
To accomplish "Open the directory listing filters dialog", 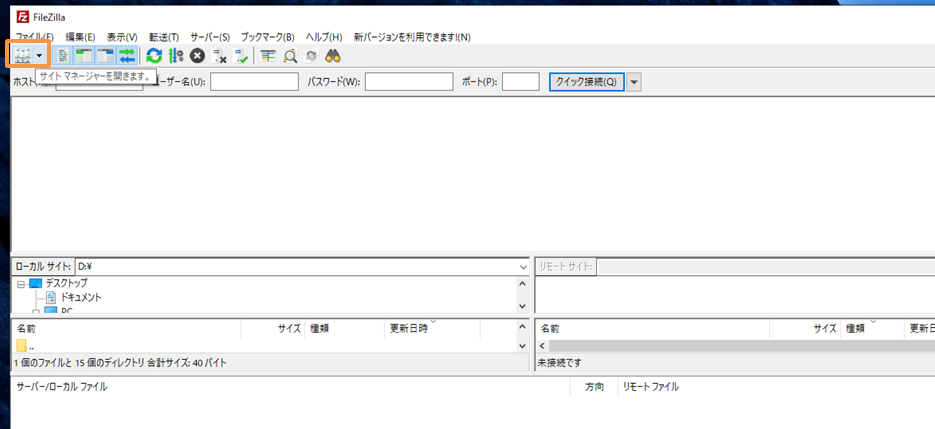I will [x=268, y=56].
